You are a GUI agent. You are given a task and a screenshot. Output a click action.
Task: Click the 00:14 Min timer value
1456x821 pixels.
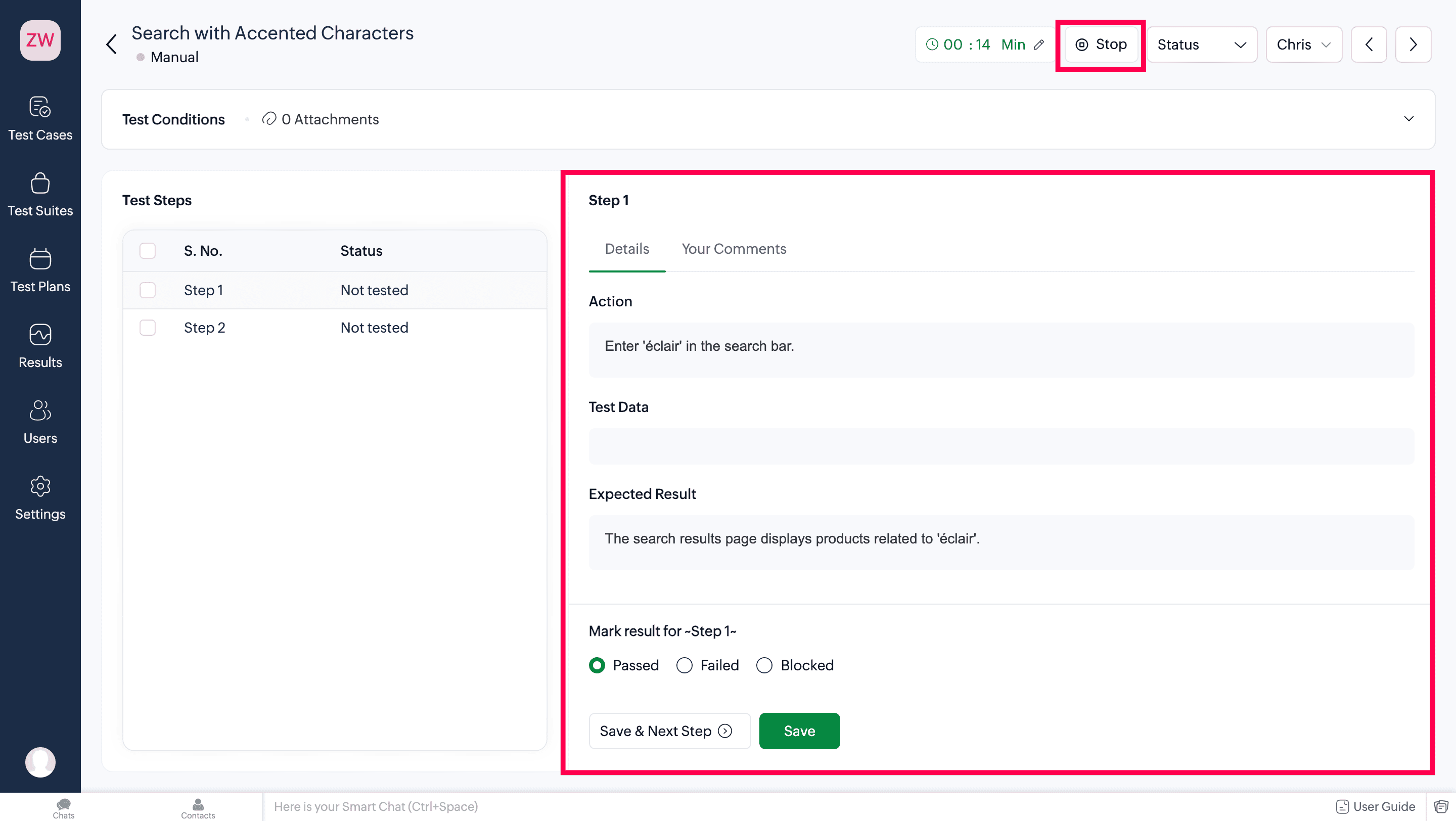pos(984,44)
